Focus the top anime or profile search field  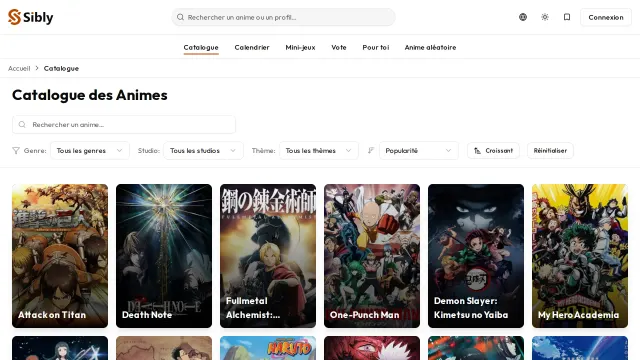click(x=283, y=17)
